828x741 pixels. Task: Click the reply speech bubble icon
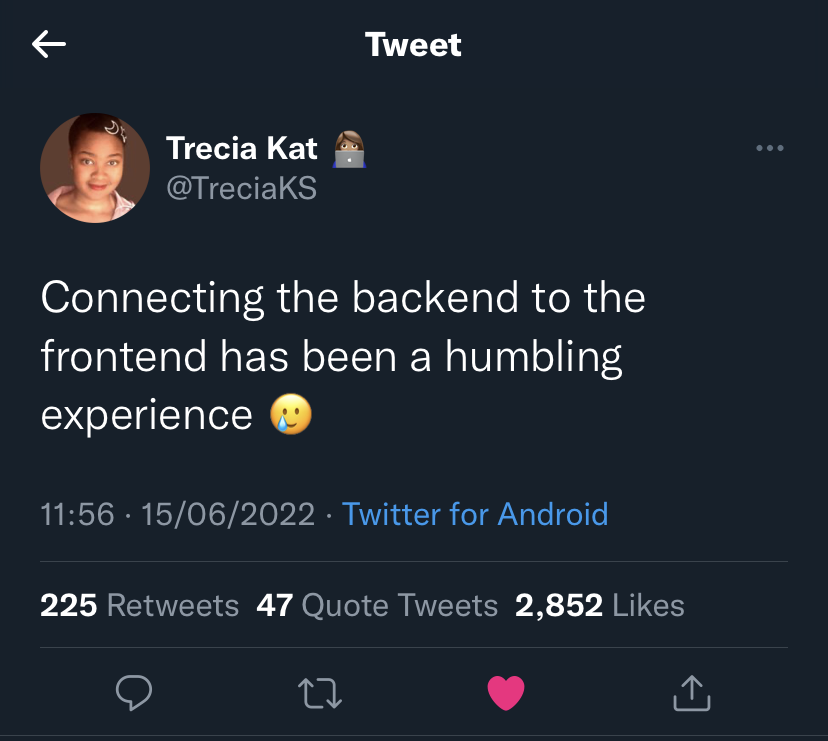coord(133,692)
